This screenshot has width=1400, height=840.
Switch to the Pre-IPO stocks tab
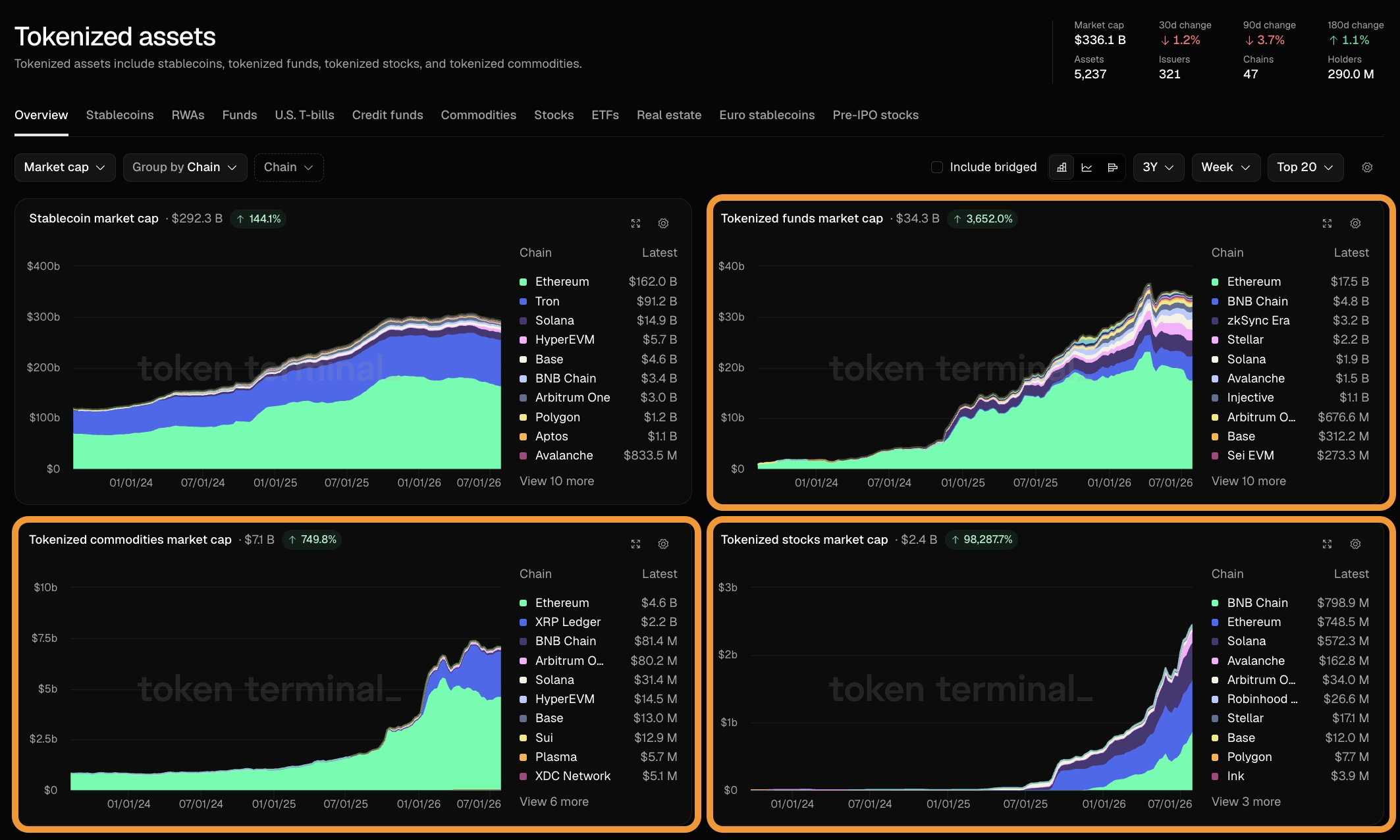(875, 115)
